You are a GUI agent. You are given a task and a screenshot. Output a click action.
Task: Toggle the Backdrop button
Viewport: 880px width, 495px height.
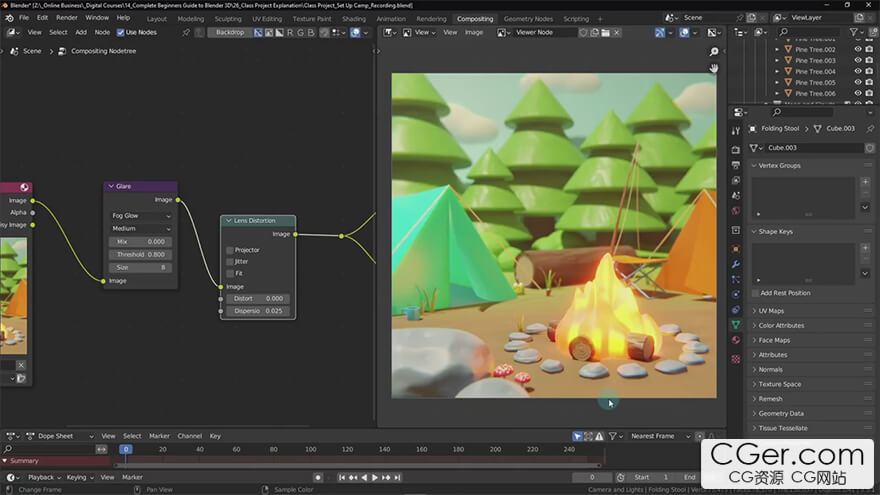[230, 33]
